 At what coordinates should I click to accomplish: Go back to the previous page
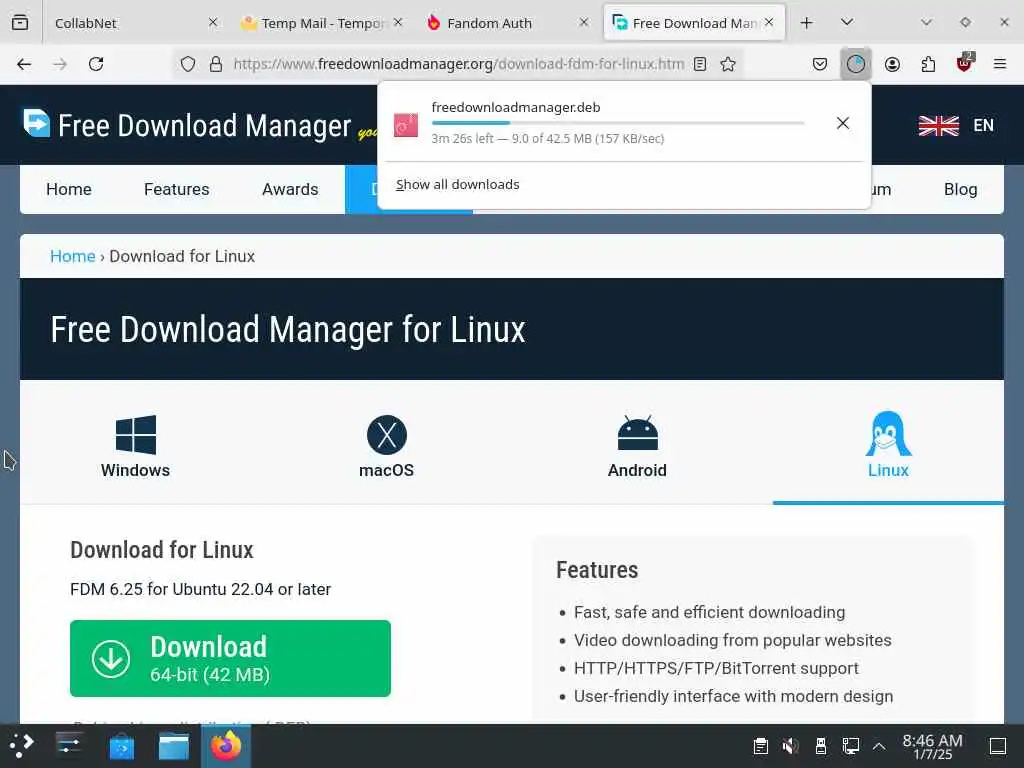[x=24, y=64]
